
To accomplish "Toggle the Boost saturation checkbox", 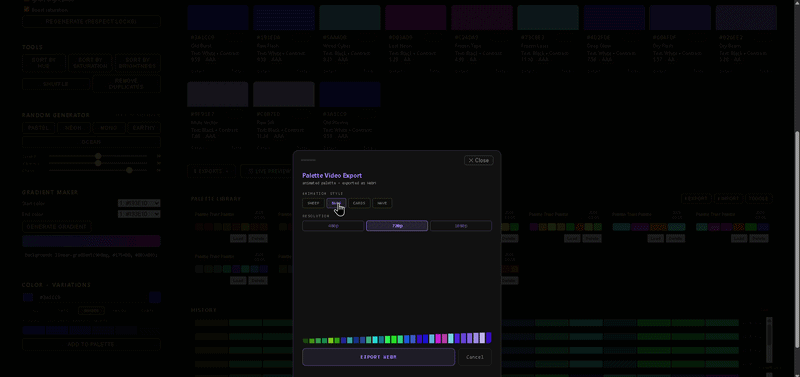I will point(27,9).
